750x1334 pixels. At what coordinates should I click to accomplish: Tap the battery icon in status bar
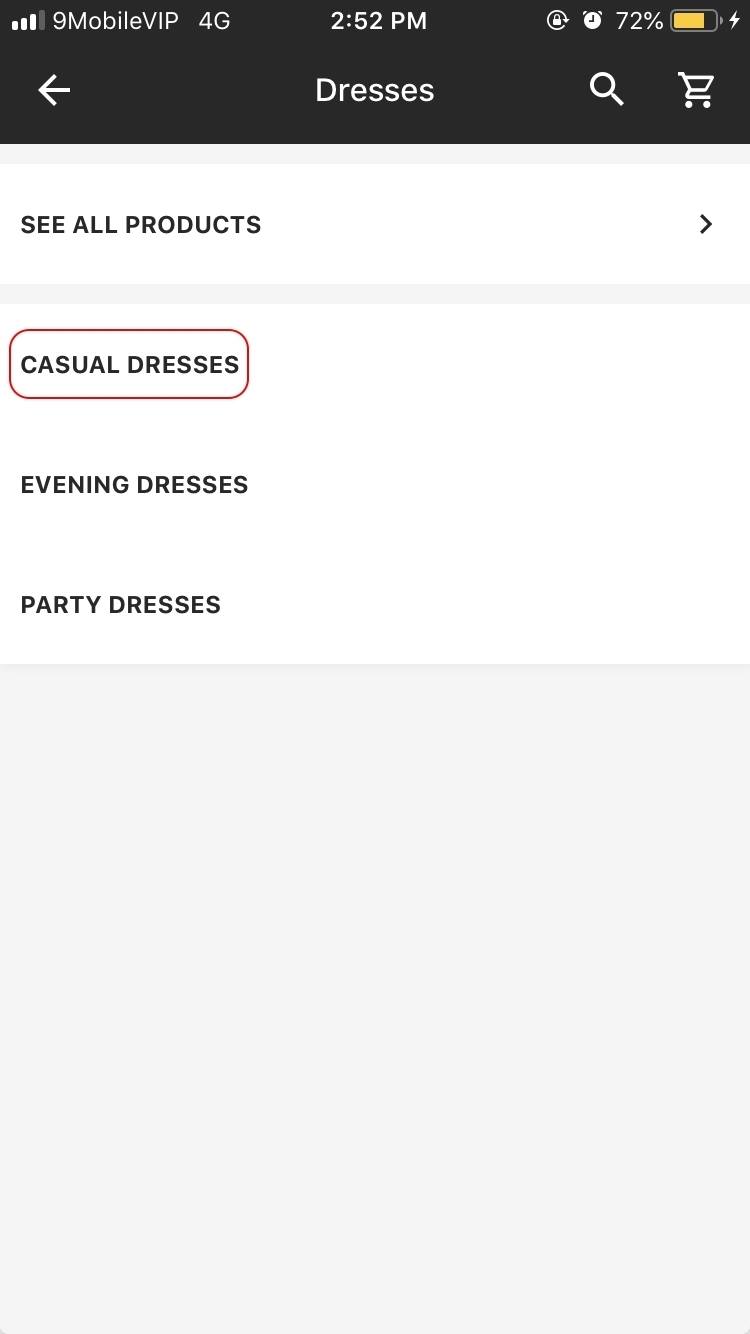696,21
